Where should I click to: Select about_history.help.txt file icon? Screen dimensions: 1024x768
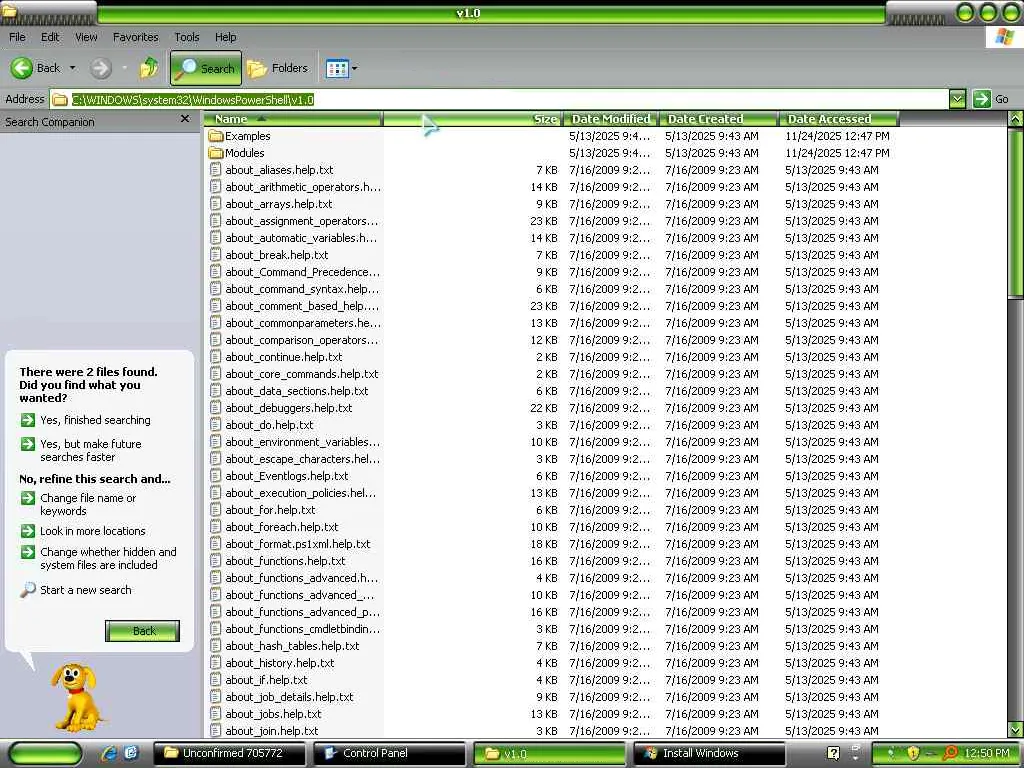click(x=216, y=663)
